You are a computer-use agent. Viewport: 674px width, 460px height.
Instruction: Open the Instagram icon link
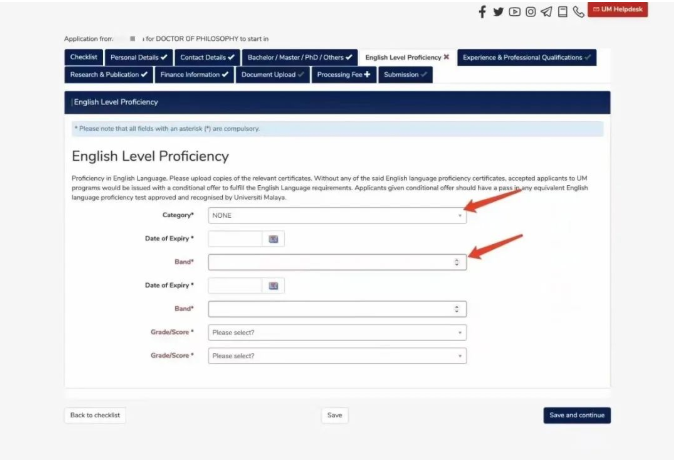click(x=530, y=12)
